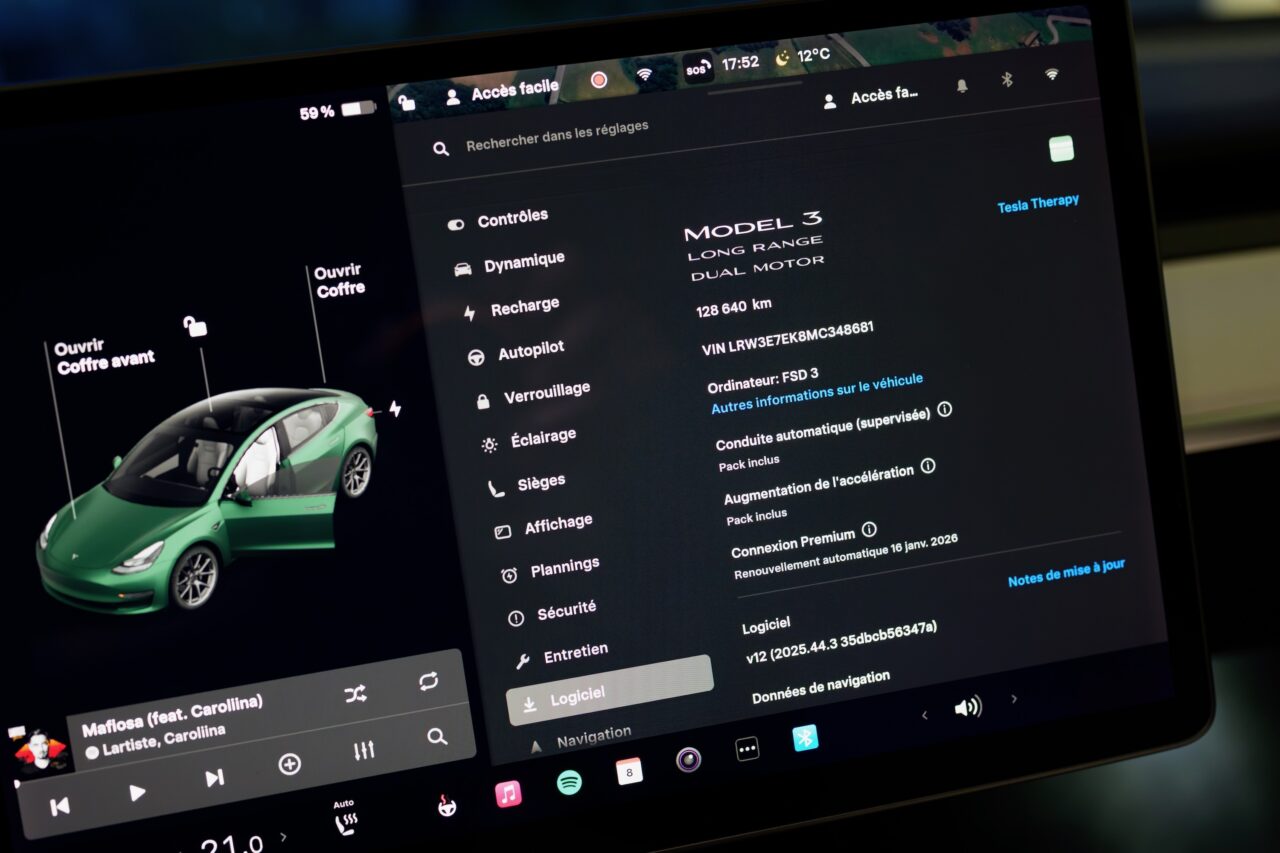The height and width of the screenshot is (853, 1280).
Task: Open the Bluetooth app in the dock
Action: coord(805,738)
